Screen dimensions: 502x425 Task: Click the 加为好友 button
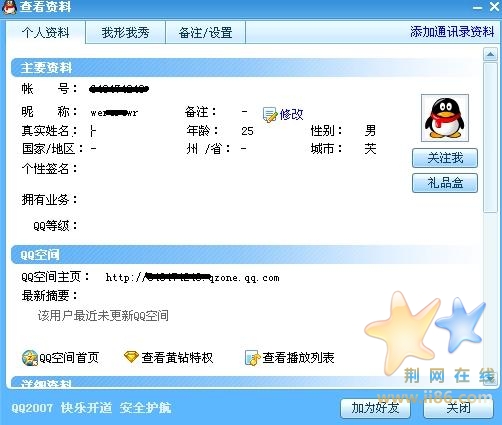click(x=375, y=408)
